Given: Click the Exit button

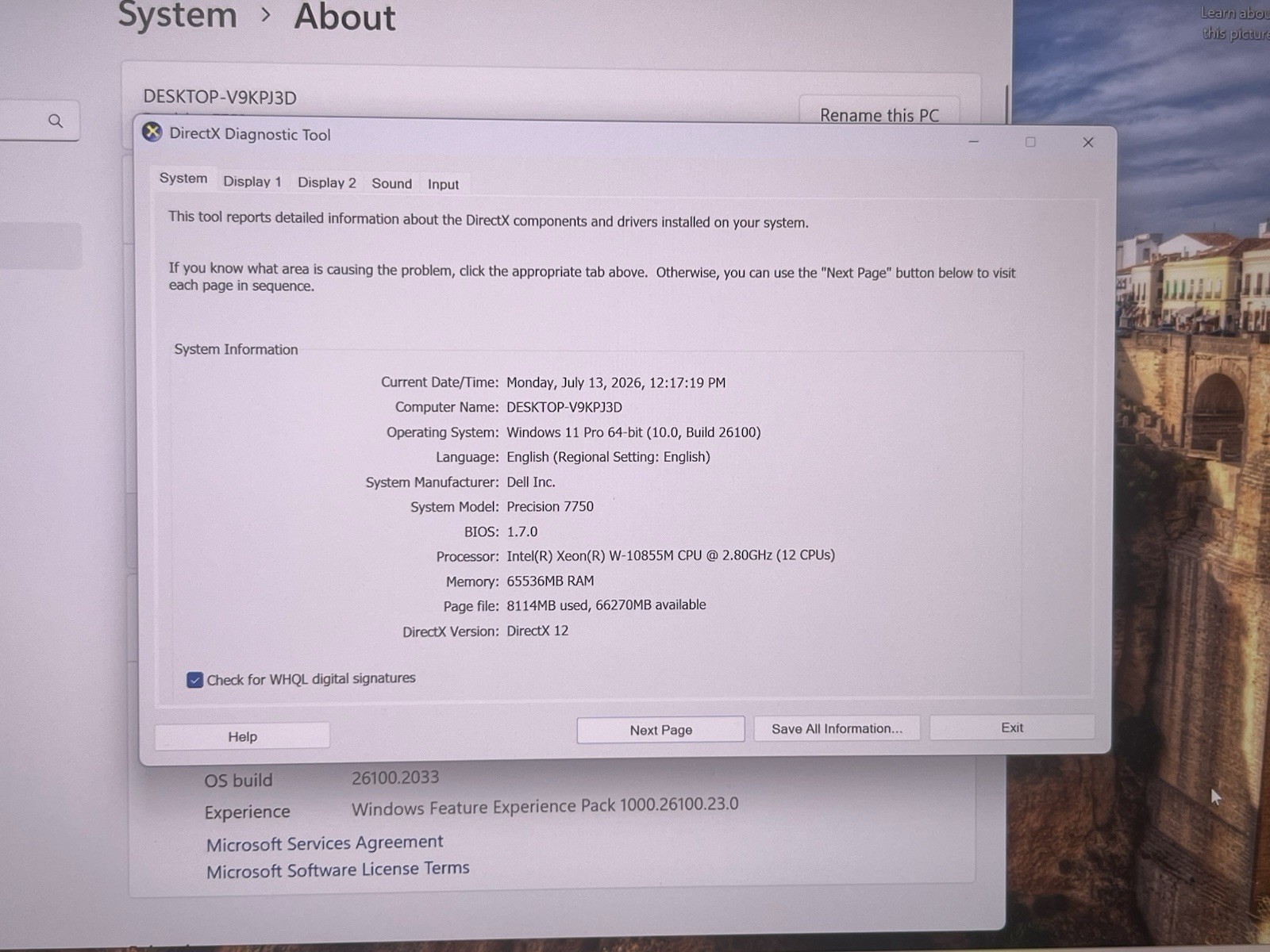Looking at the screenshot, I should click(1012, 727).
